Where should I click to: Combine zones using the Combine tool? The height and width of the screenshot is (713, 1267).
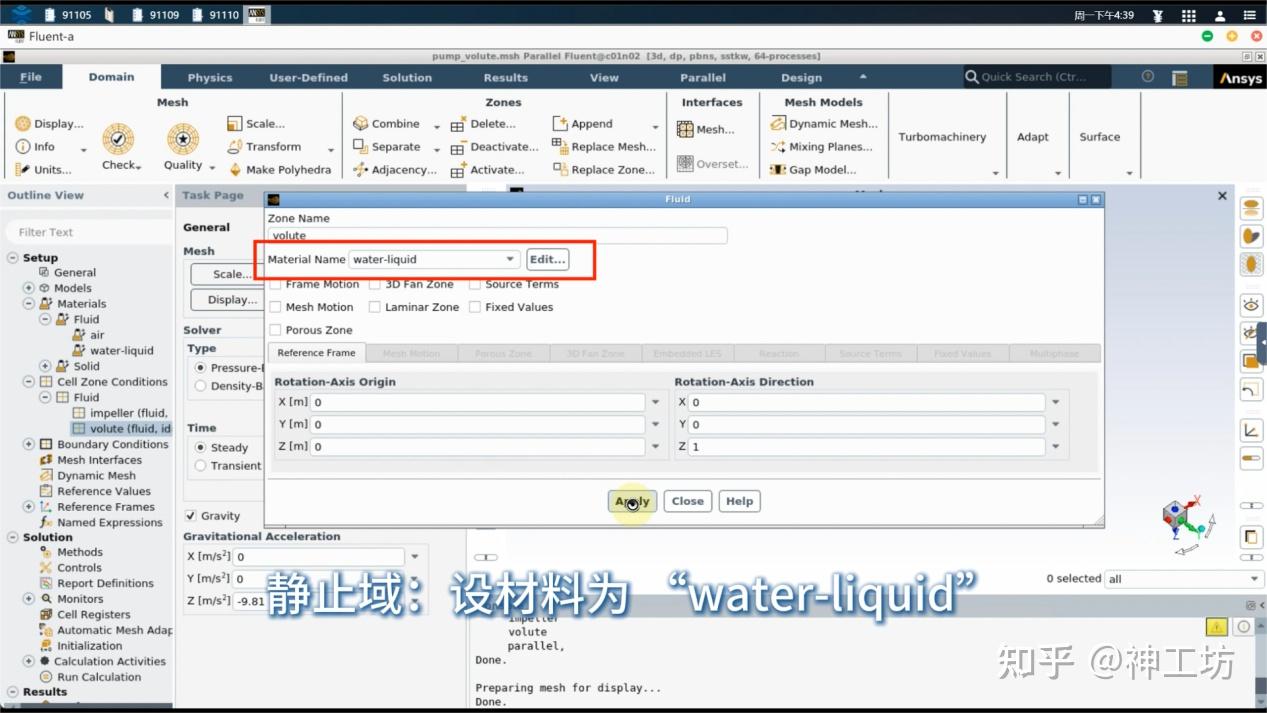tap(386, 124)
